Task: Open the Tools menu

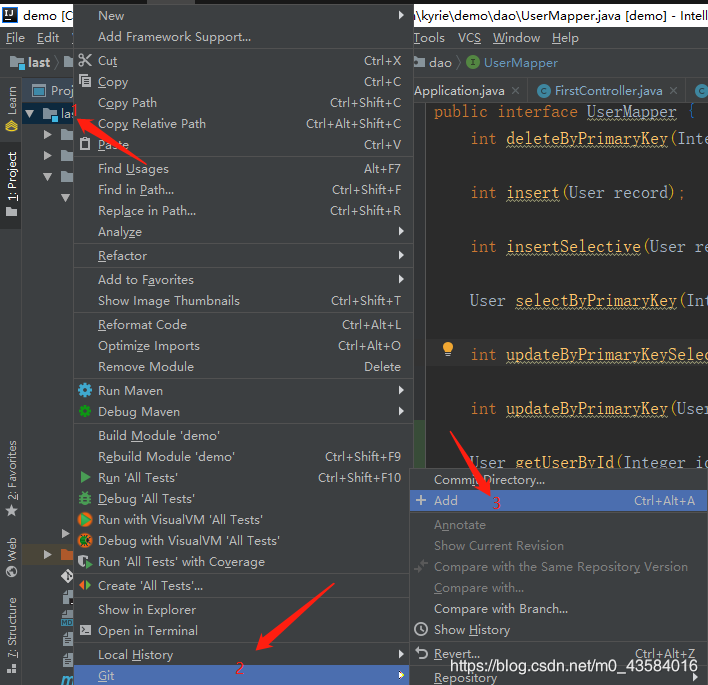Action: [x=429, y=38]
